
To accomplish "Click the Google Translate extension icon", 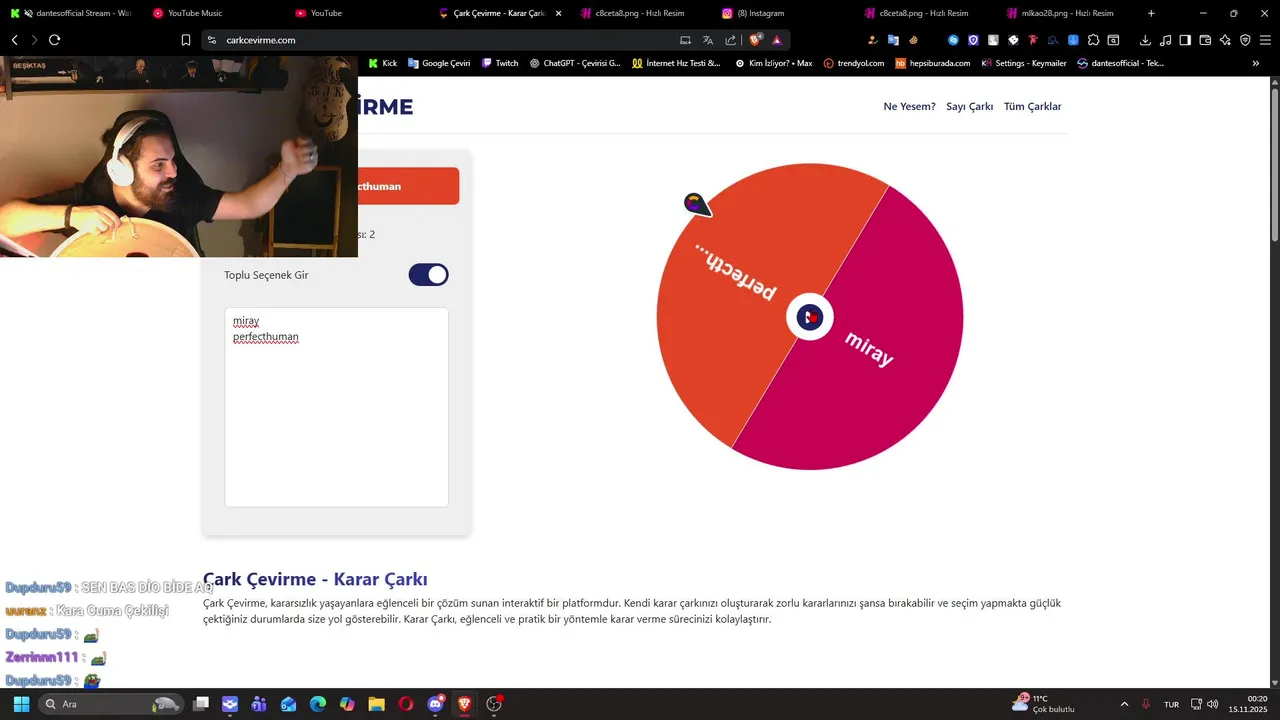I will (893, 40).
